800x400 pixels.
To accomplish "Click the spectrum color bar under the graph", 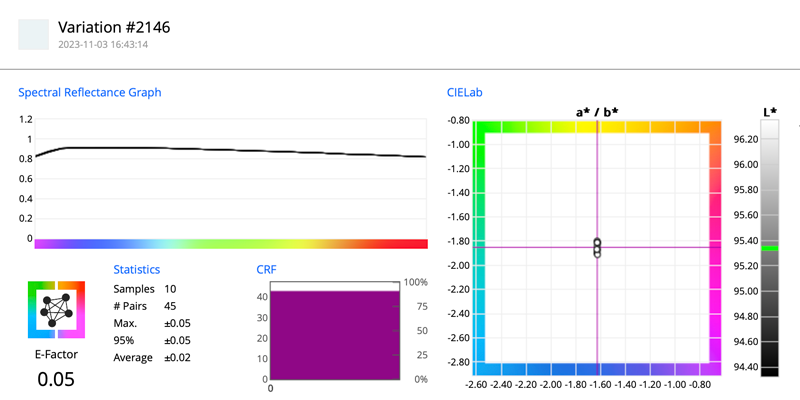I will (x=231, y=244).
